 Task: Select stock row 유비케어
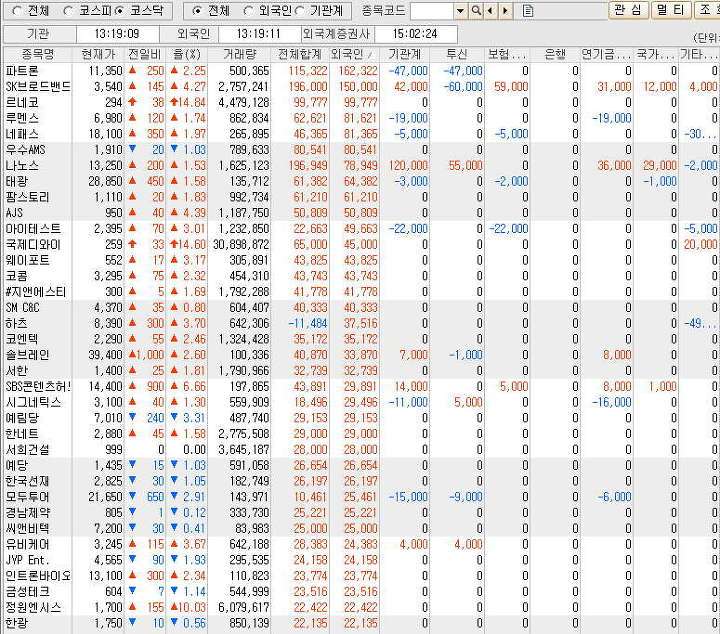(360, 544)
